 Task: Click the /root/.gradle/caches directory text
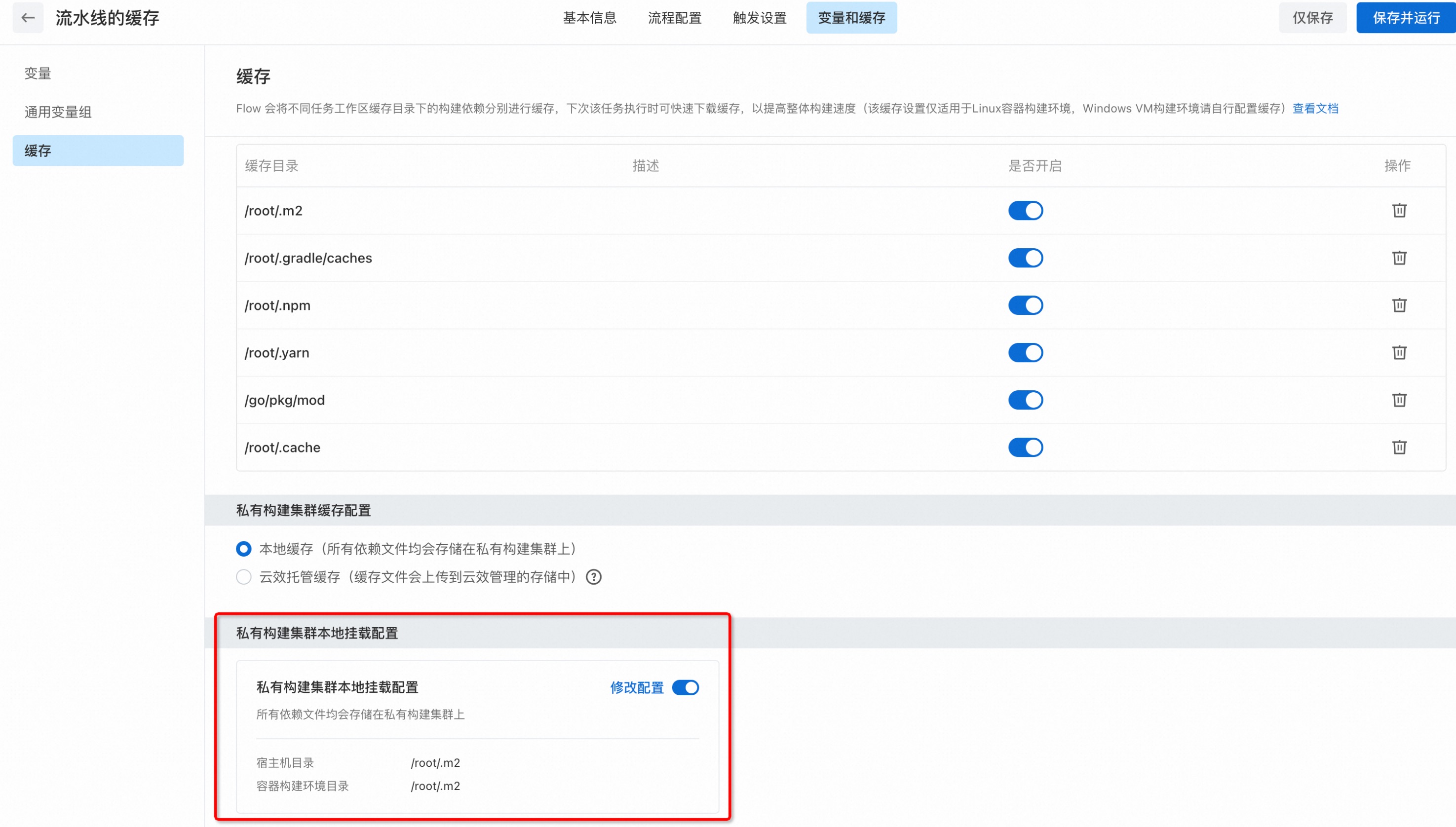pyautogui.click(x=308, y=258)
